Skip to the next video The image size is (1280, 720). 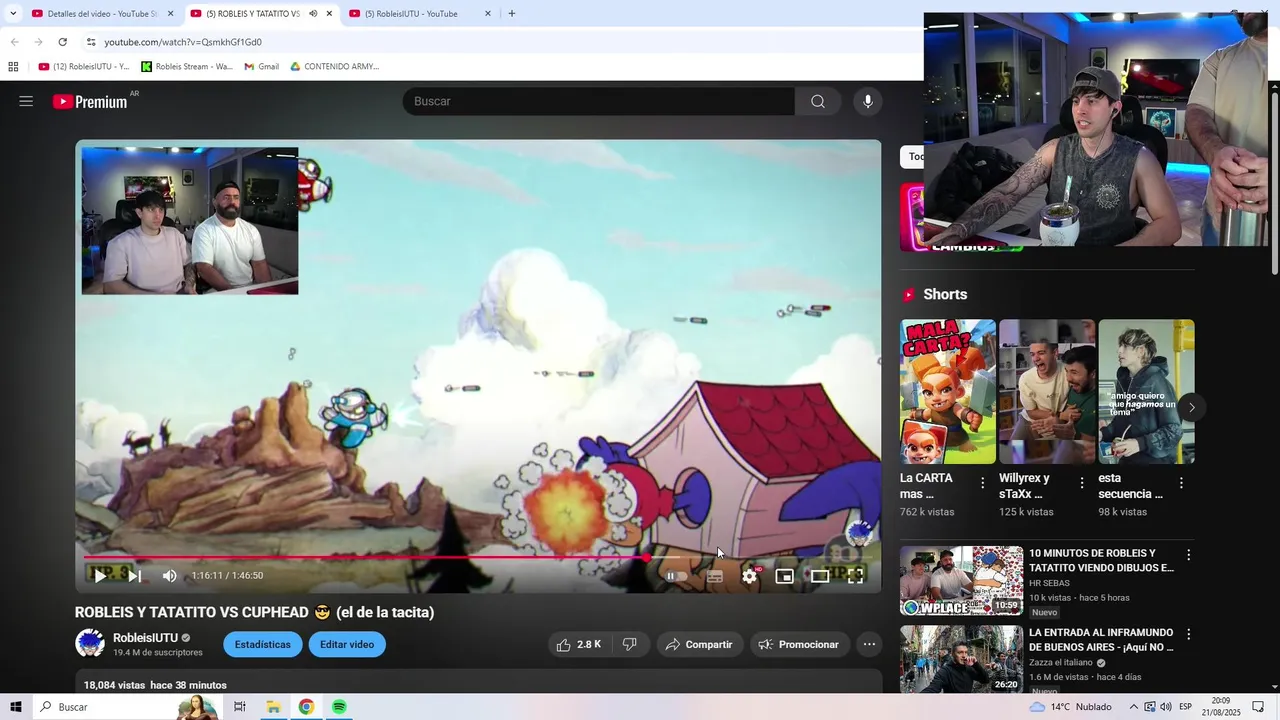[x=134, y=576]
